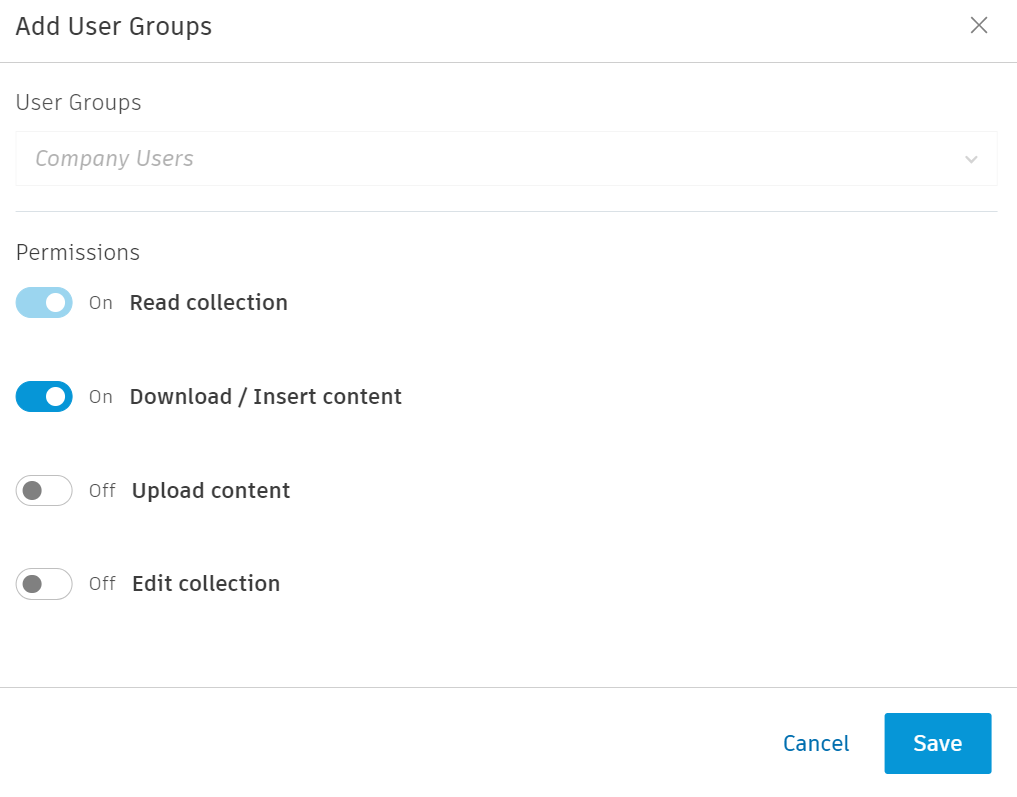Click the Permissions section heading
1017x797 pixels.
point(78,253)
